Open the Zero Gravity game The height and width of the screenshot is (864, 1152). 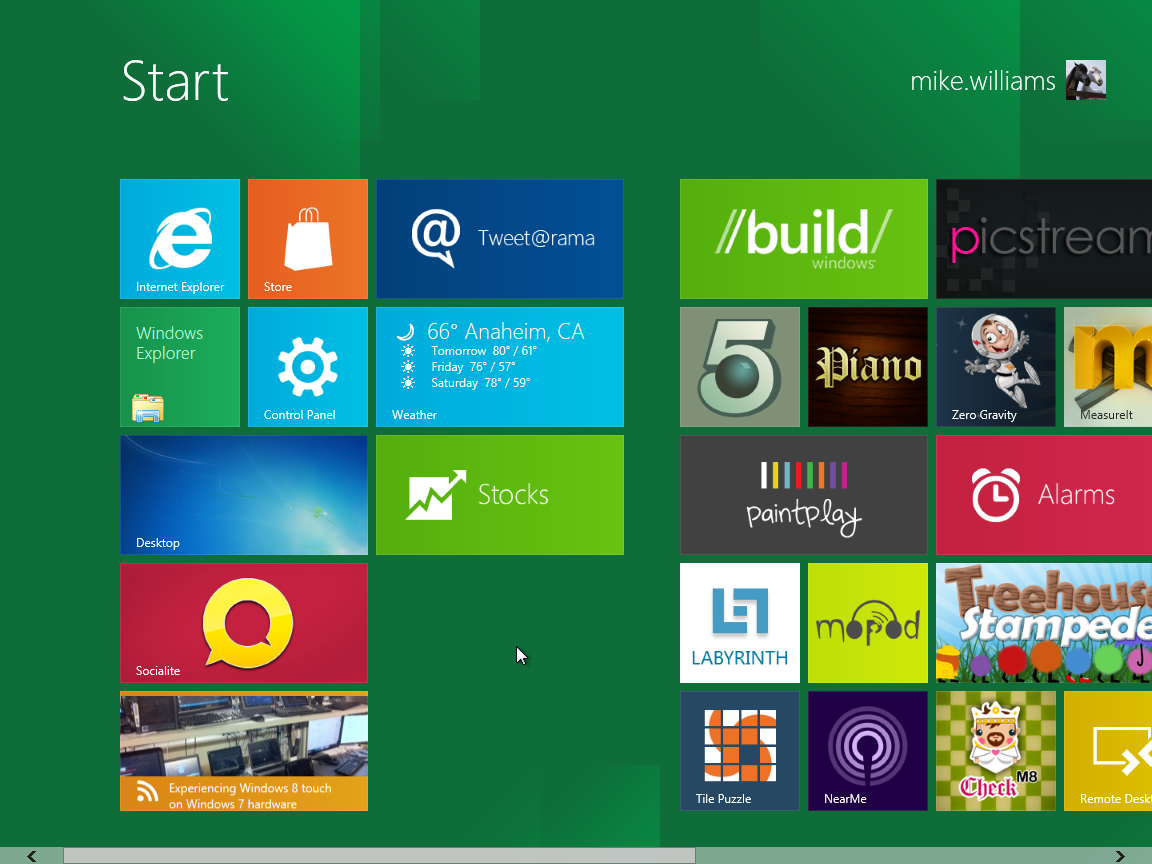[x=995, y=367]
